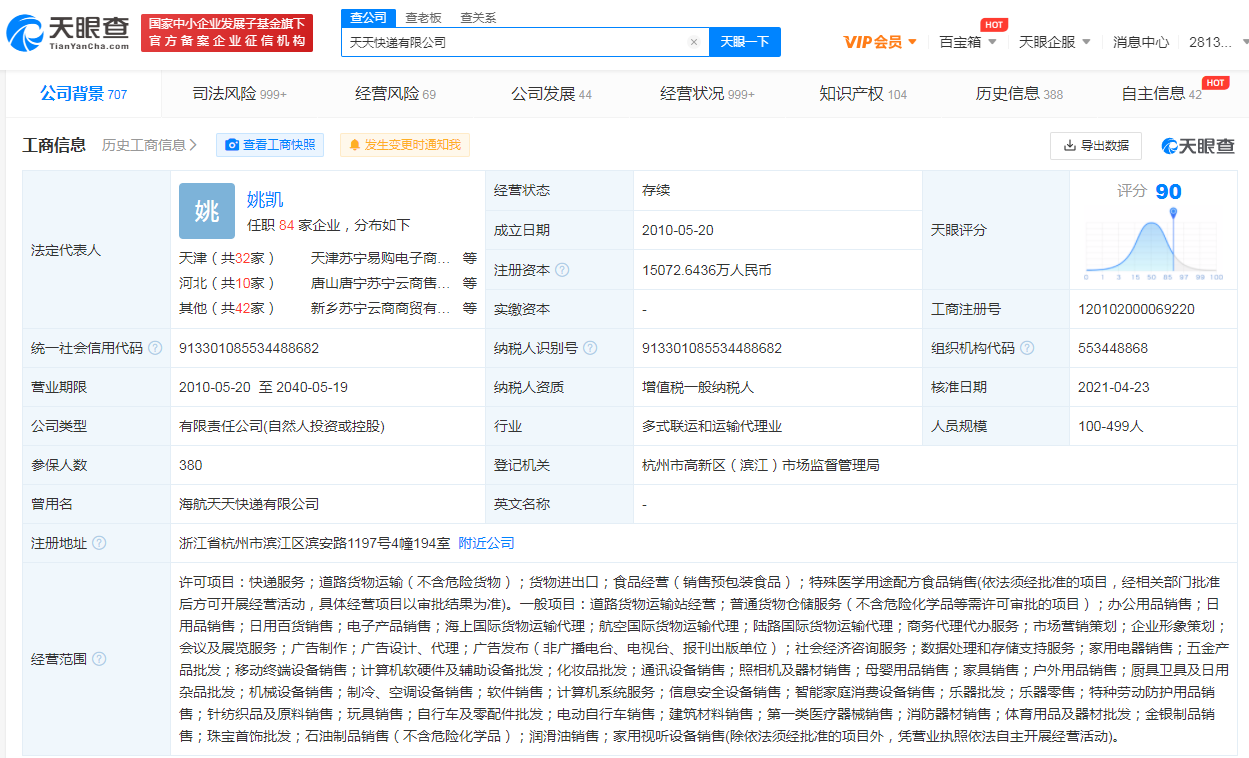Screen dimensions: 1249x758
Task: Click 等 after the 新乡苏宁云商 entry
Action: 470,308
